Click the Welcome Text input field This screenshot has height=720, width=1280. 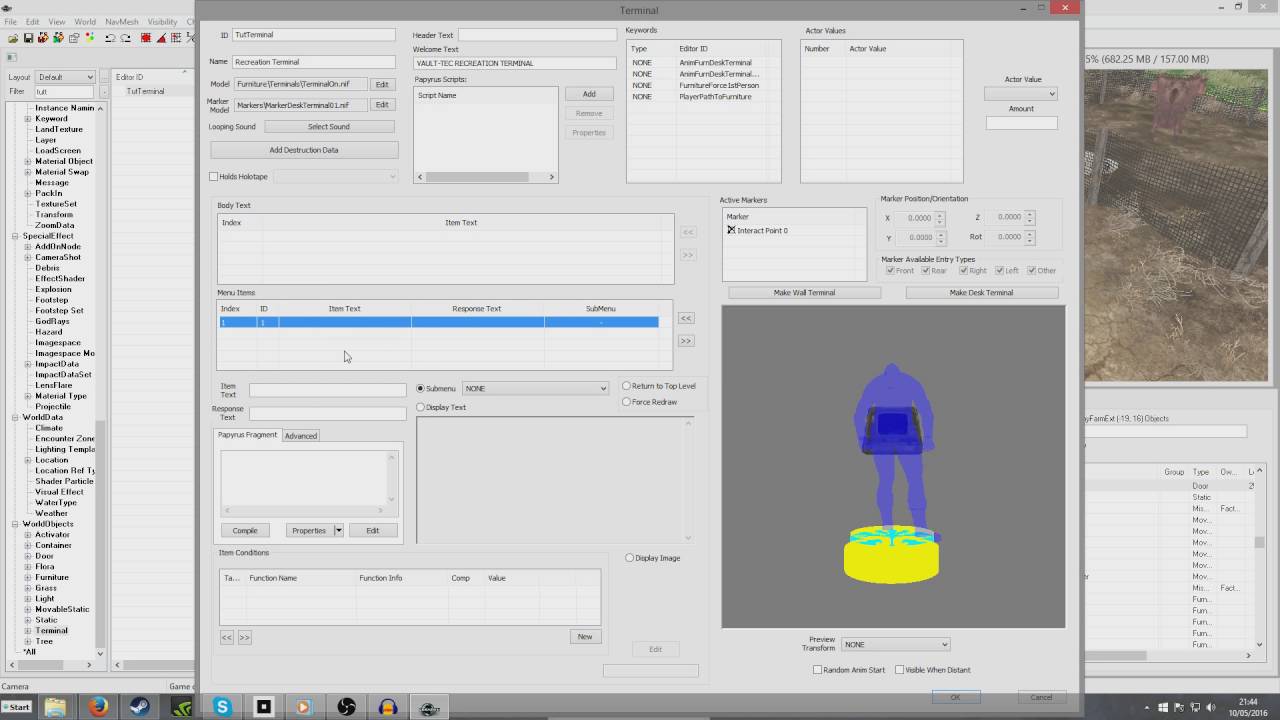[x=515, y=63]
